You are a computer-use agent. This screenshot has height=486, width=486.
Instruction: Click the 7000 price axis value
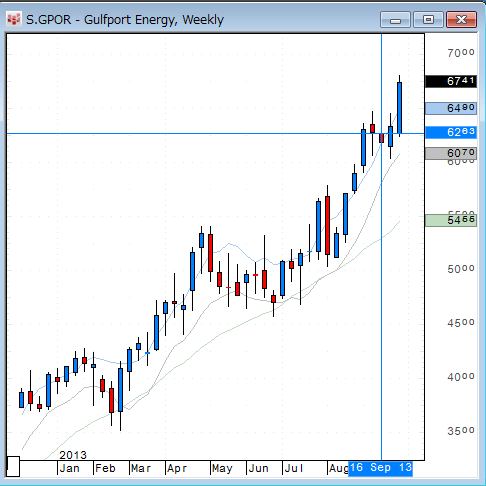[461, 53]
